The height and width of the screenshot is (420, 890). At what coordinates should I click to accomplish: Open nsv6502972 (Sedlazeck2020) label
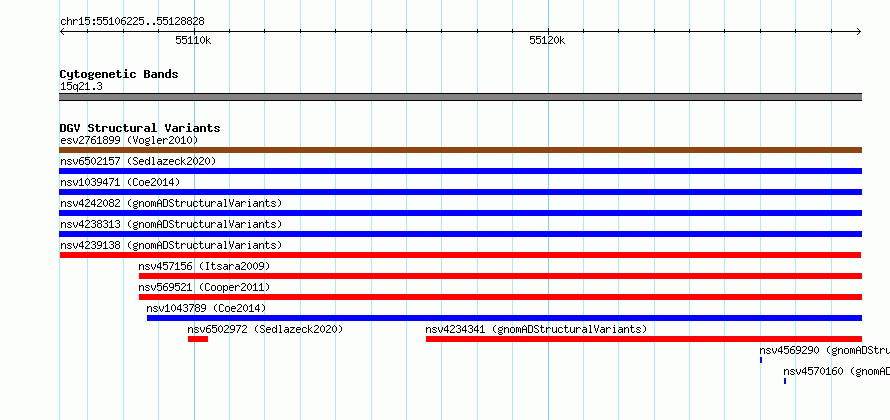pos(265,329)
